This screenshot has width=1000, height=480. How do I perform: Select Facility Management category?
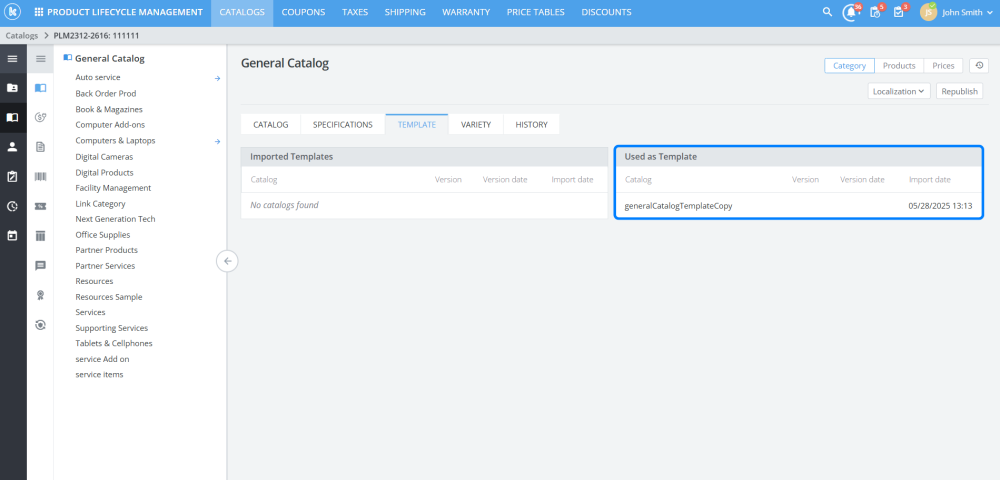pyautogui.click(x=113, y=188)
